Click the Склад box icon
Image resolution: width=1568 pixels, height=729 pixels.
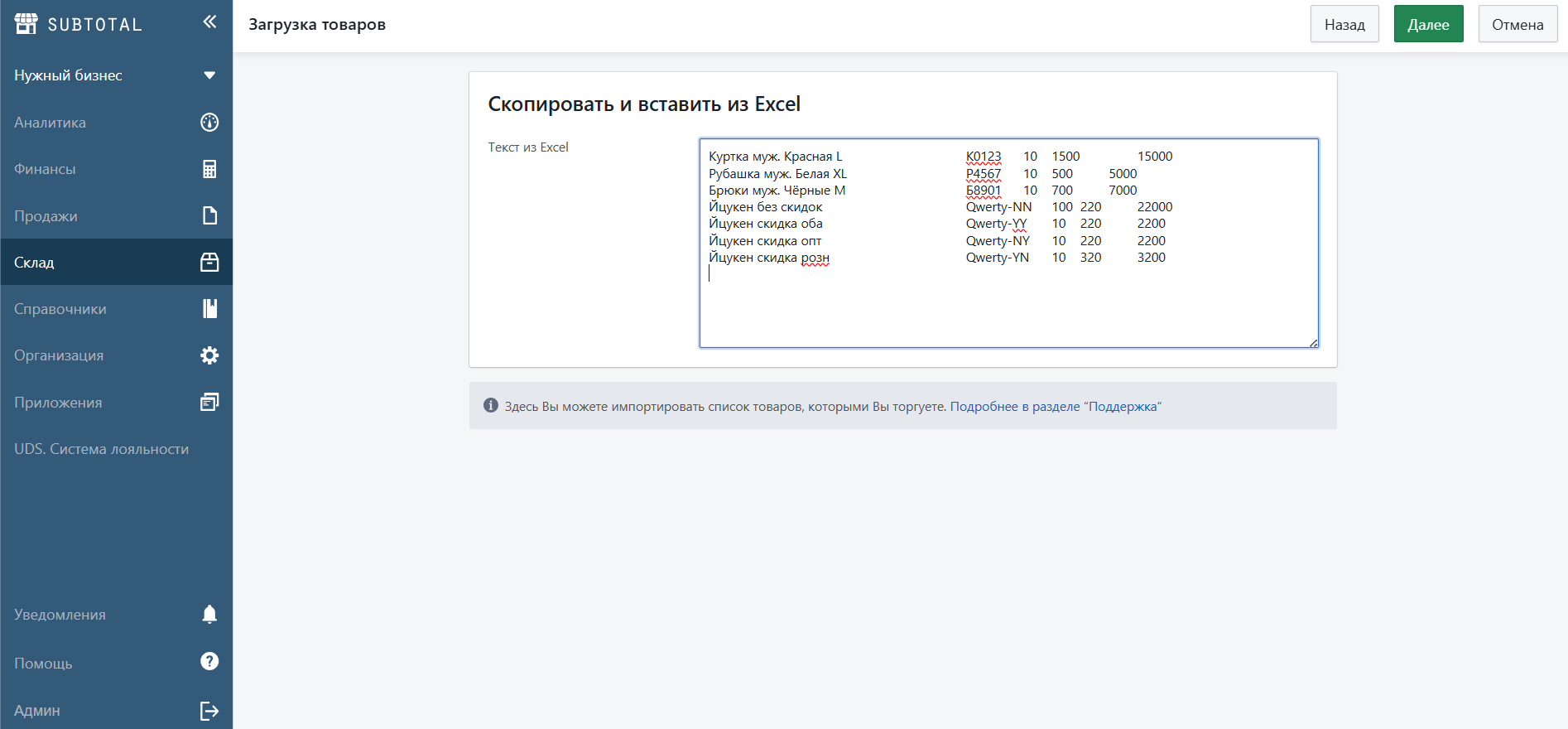click(209, 263)
